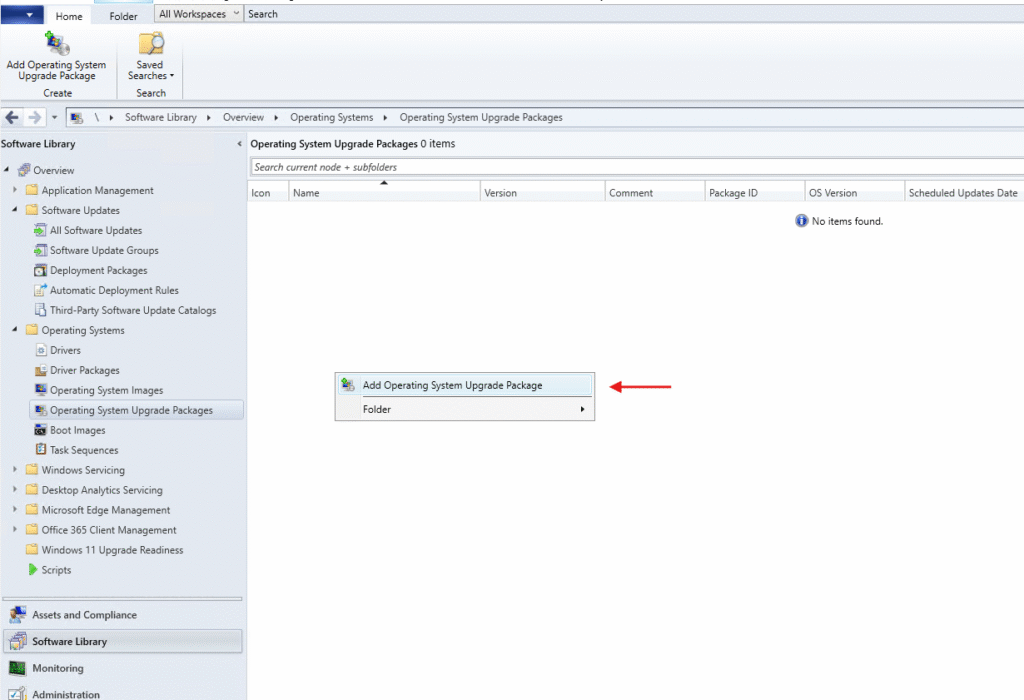Open the Administration workspace
Viewport: 1024px width, 700px height.
coord(65,693)
